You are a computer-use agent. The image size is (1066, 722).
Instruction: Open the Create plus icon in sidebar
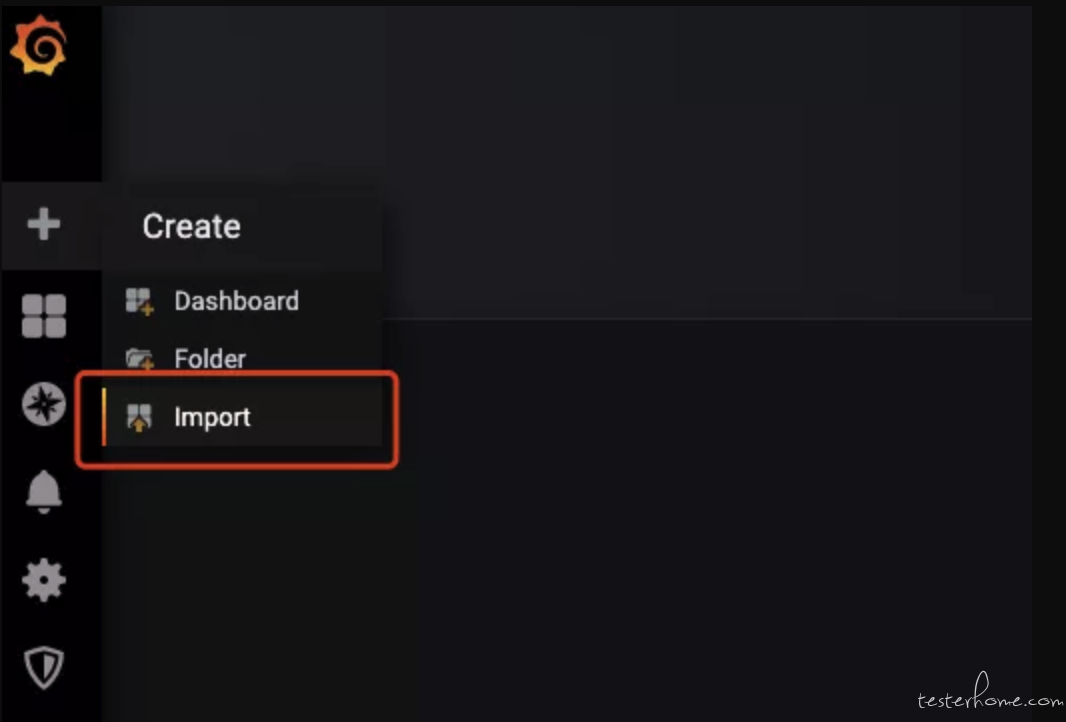click(x=44, y=224)
